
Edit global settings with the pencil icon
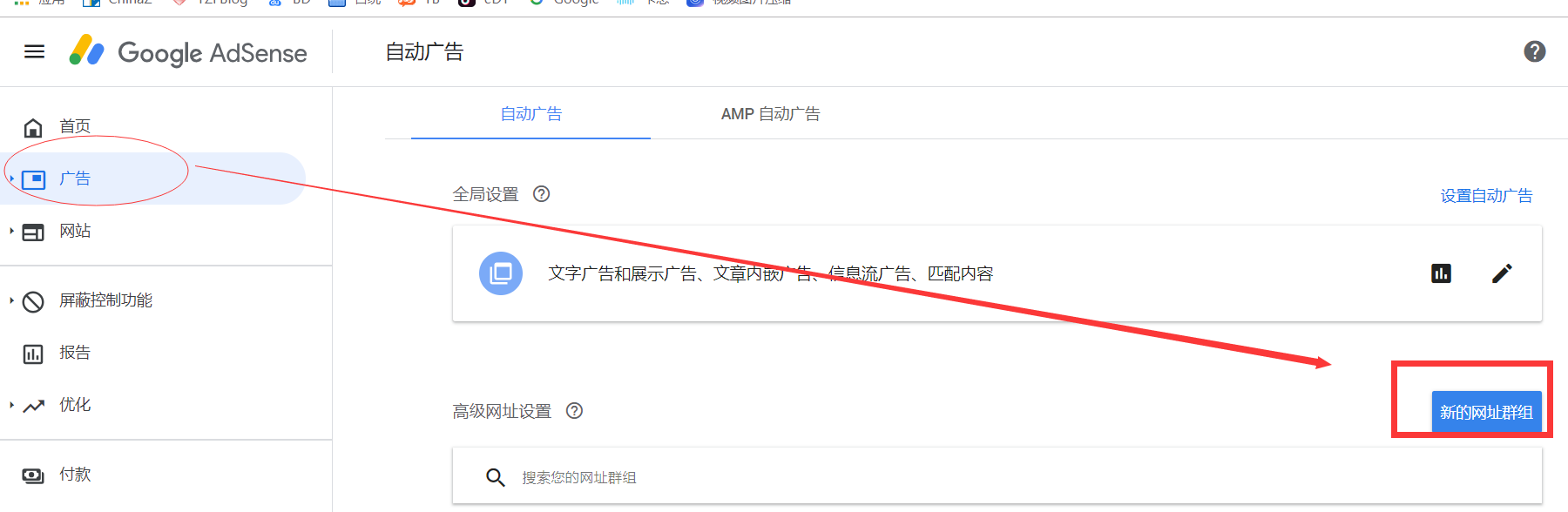click(x=1502, y=273)
